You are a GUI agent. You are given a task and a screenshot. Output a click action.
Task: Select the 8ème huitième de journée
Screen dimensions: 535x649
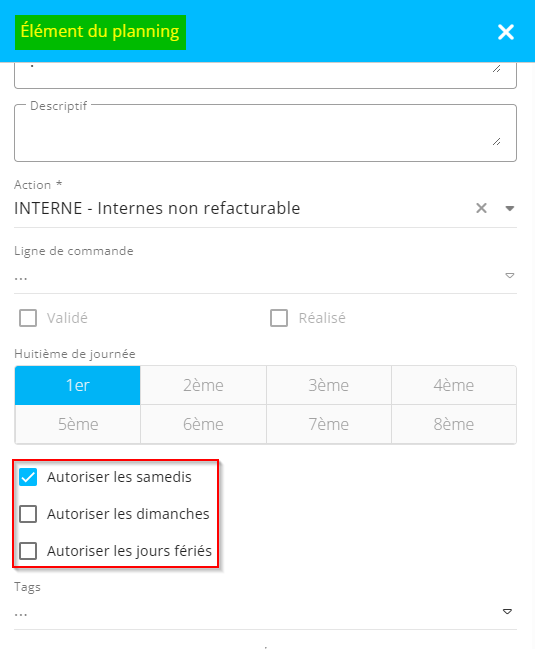click(454, 424)
